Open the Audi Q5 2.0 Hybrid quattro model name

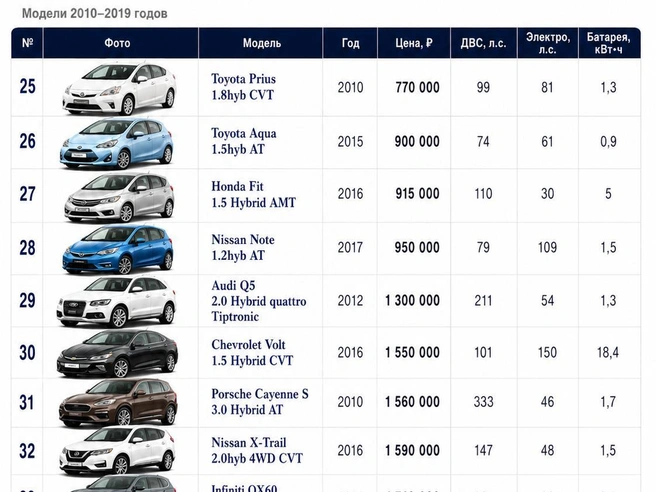click(259, 301)
